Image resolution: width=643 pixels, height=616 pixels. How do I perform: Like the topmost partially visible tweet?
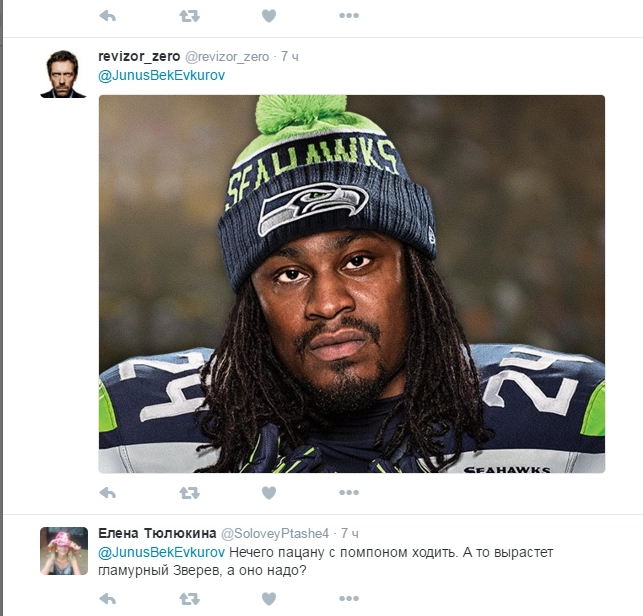click(x=269, y=16)
